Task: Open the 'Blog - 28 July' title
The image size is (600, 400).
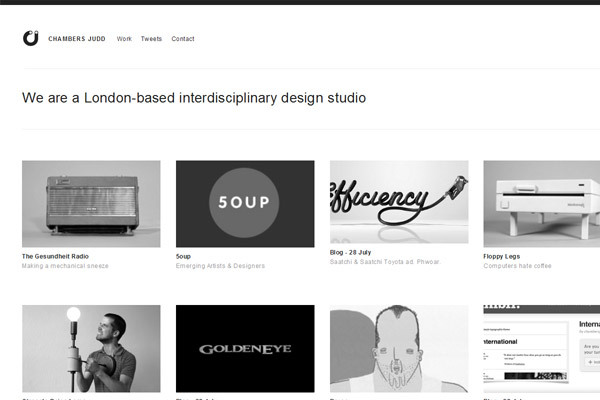Action: 351,253
